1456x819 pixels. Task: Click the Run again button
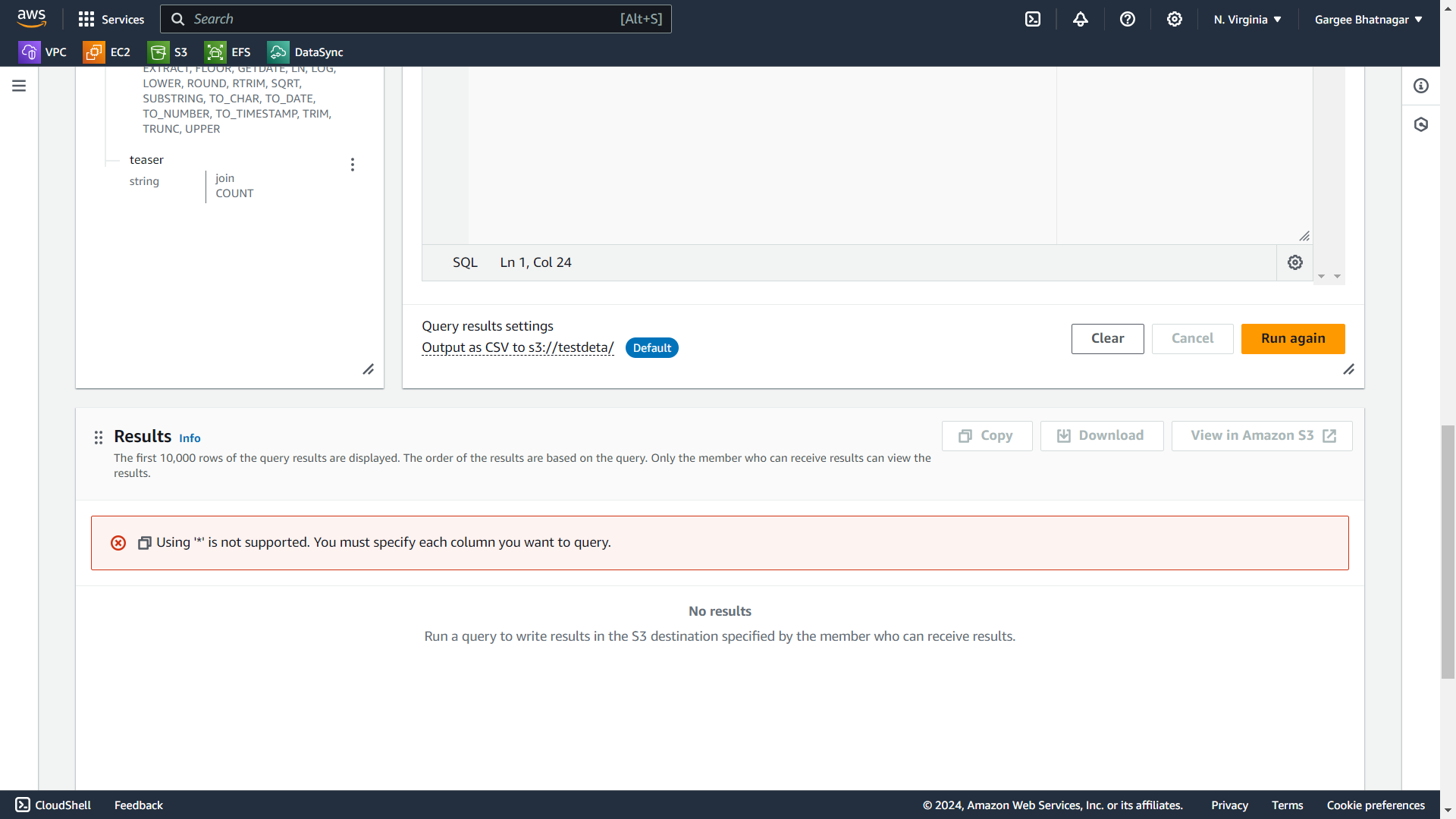click(1293, 339)
